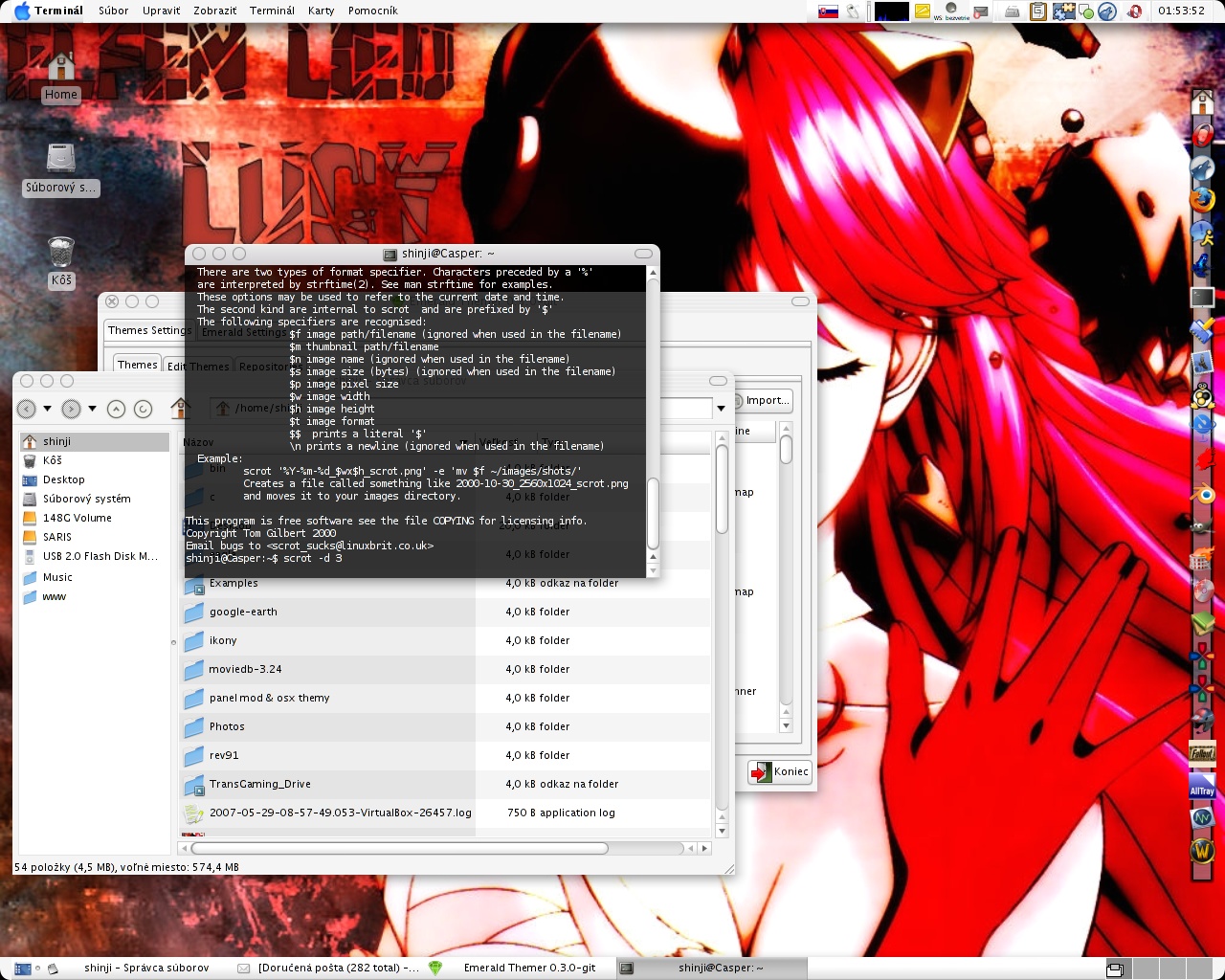Screen dimensions: 1225x980
Task: Open the Terminál menu item
Action: tap(272, 11)
